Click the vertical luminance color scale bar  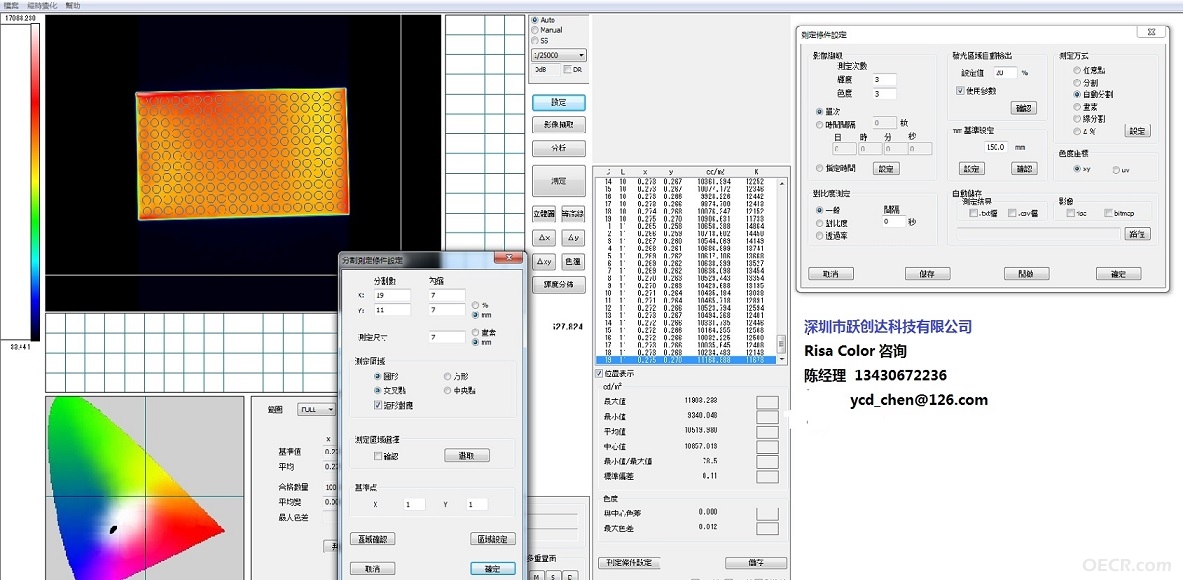pos(35,182)
